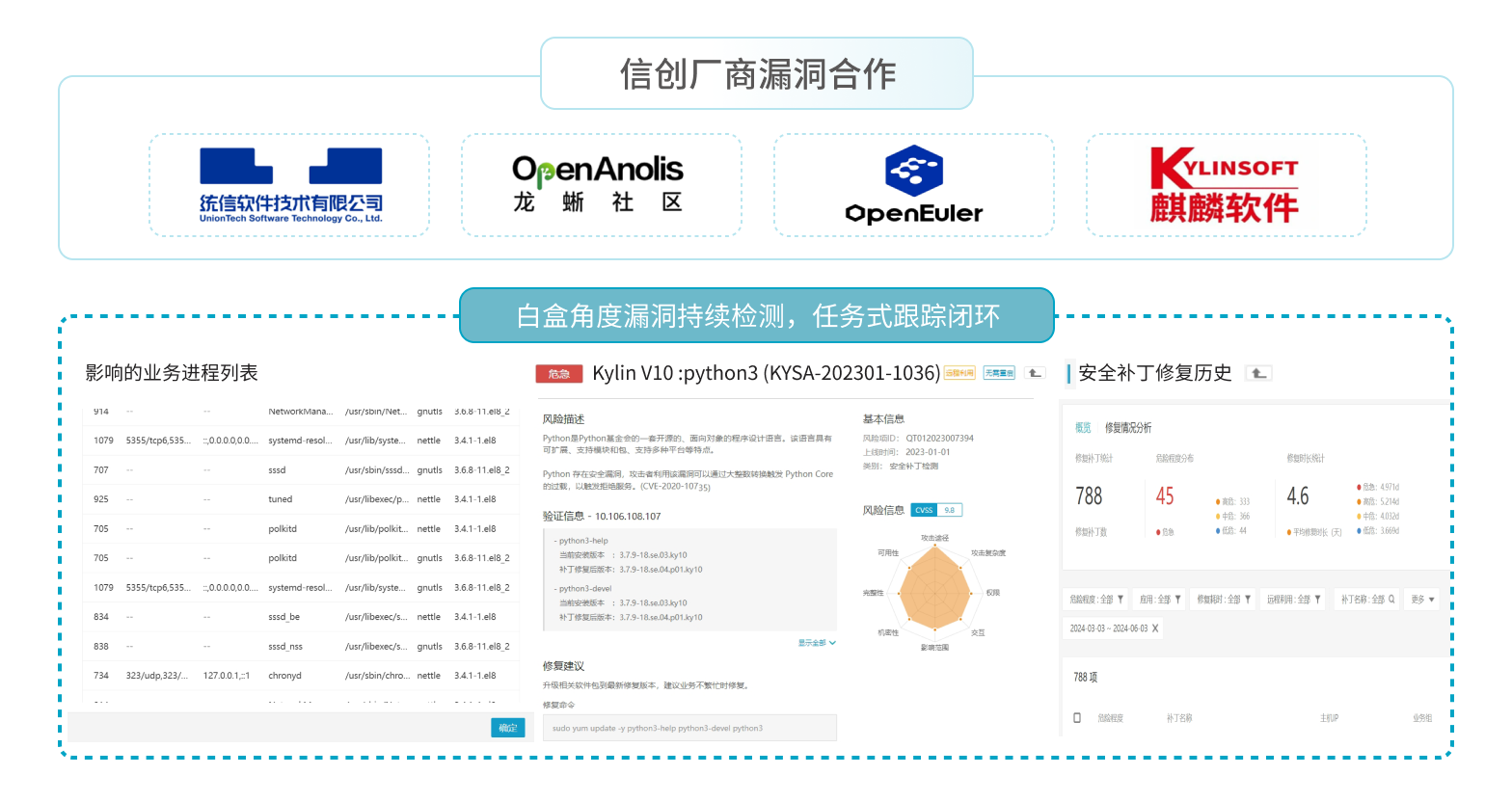Click the 补丁名称 table column header

(1179, 718)
